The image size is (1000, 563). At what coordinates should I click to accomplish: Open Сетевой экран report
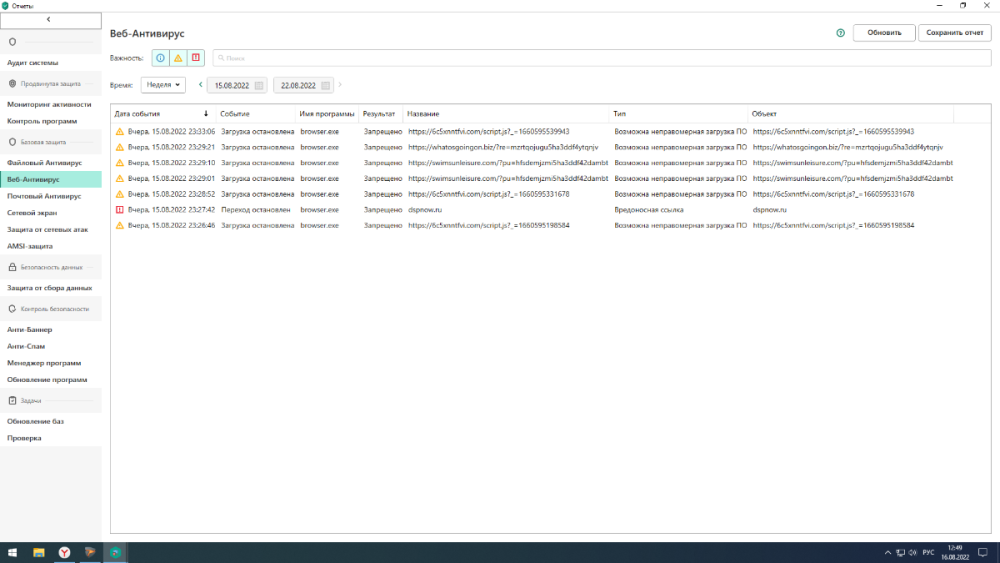(x=32, y=212)
